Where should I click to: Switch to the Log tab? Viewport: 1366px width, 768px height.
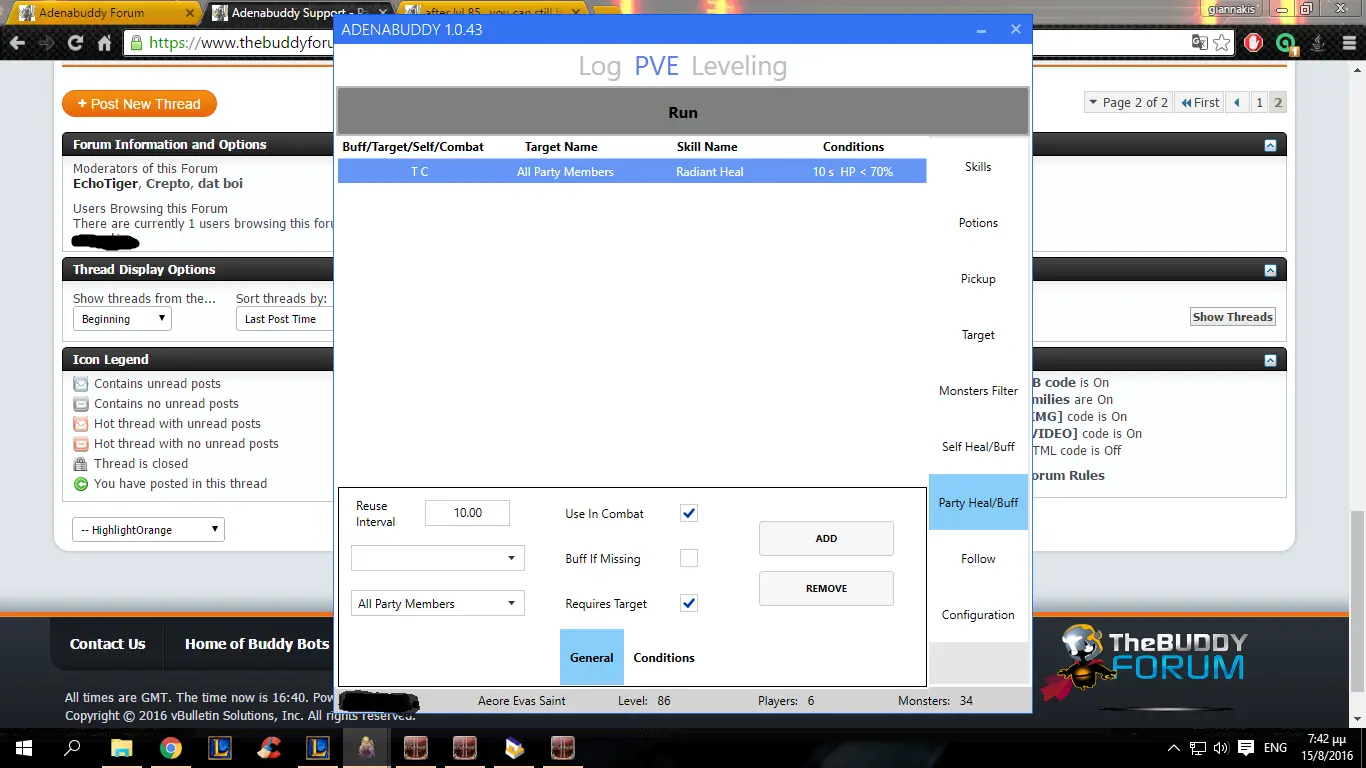[599, 67]
